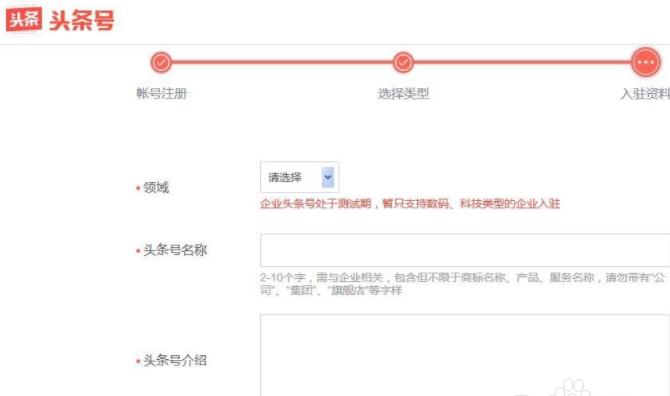Click the 帐号注册 completed step circle
670x396 pixels.
click(161, 63)
